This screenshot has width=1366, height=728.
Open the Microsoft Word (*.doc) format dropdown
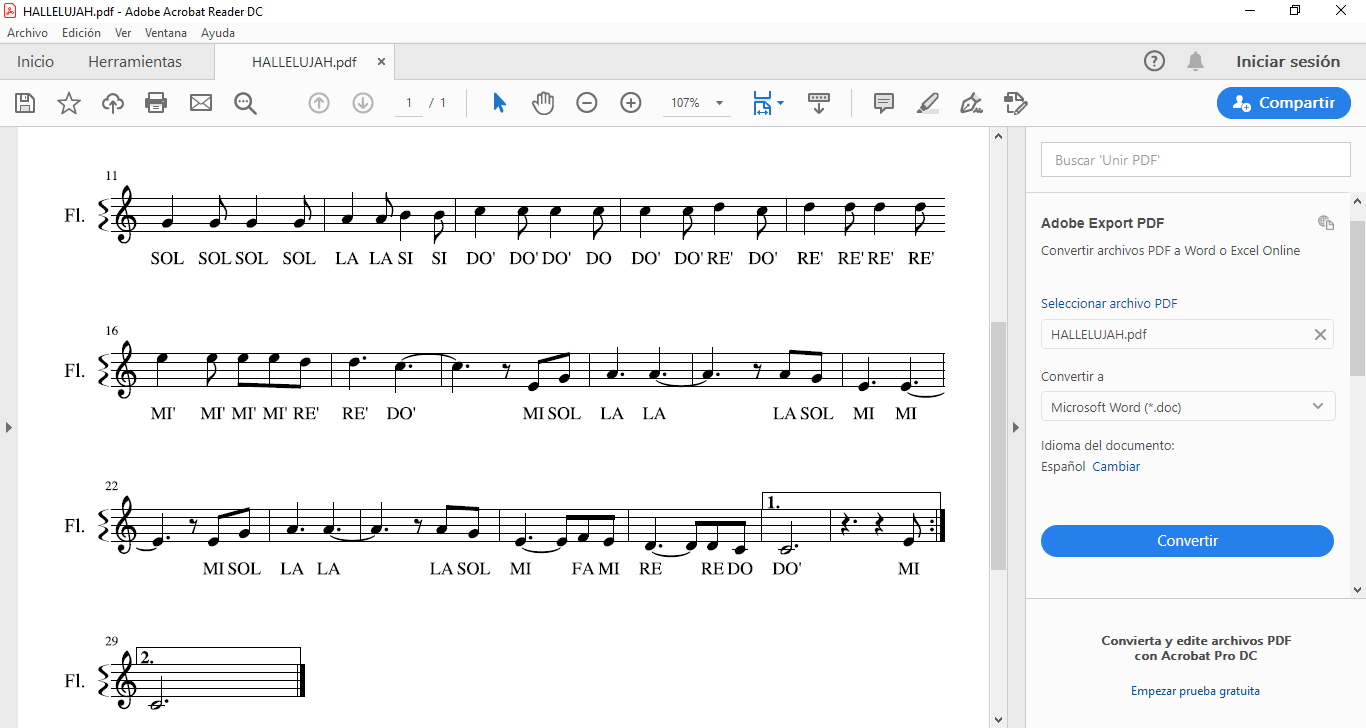(1188, 407)
